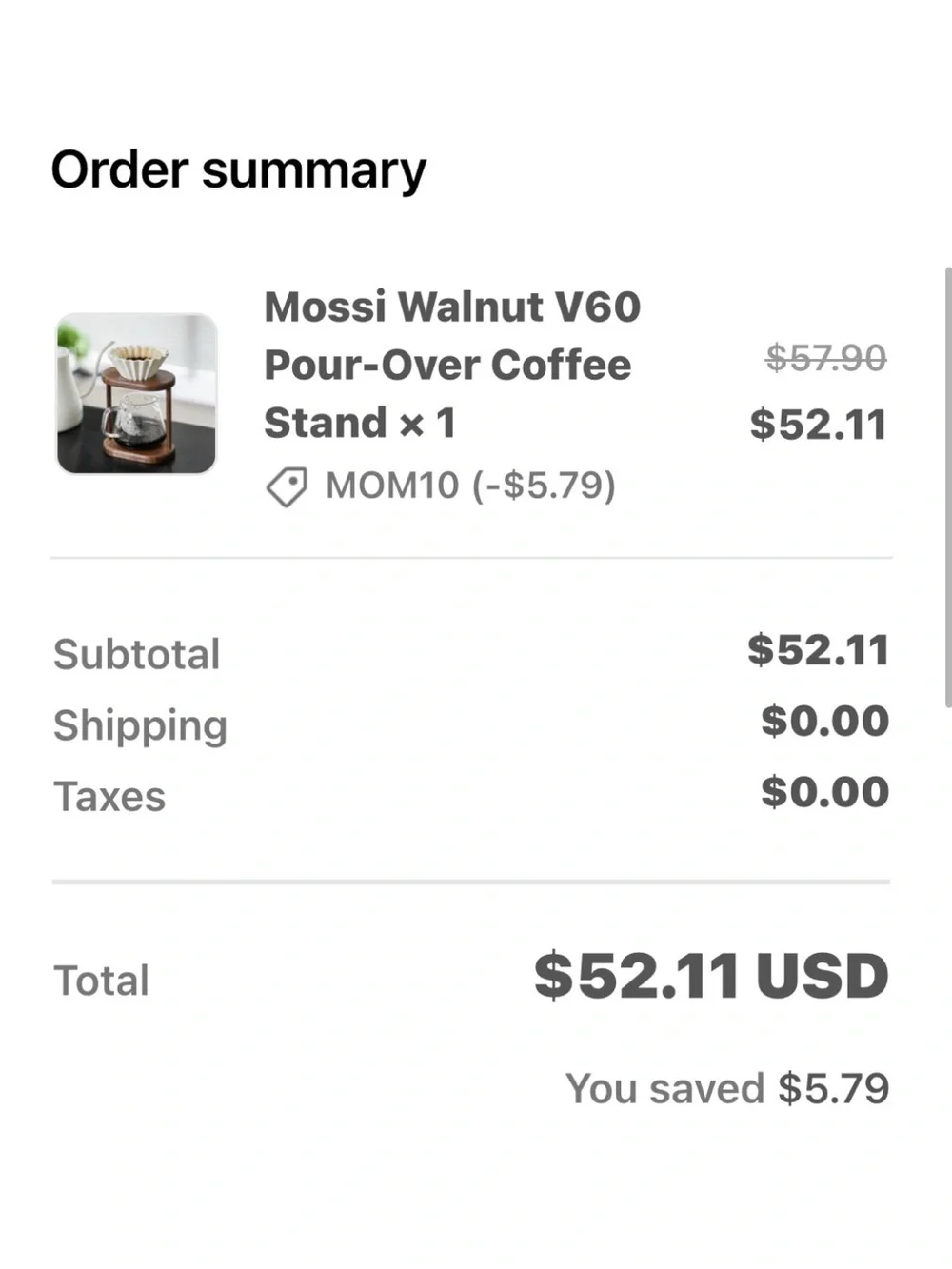Click the Total label
952x1269 pixels.
(101, 981)
